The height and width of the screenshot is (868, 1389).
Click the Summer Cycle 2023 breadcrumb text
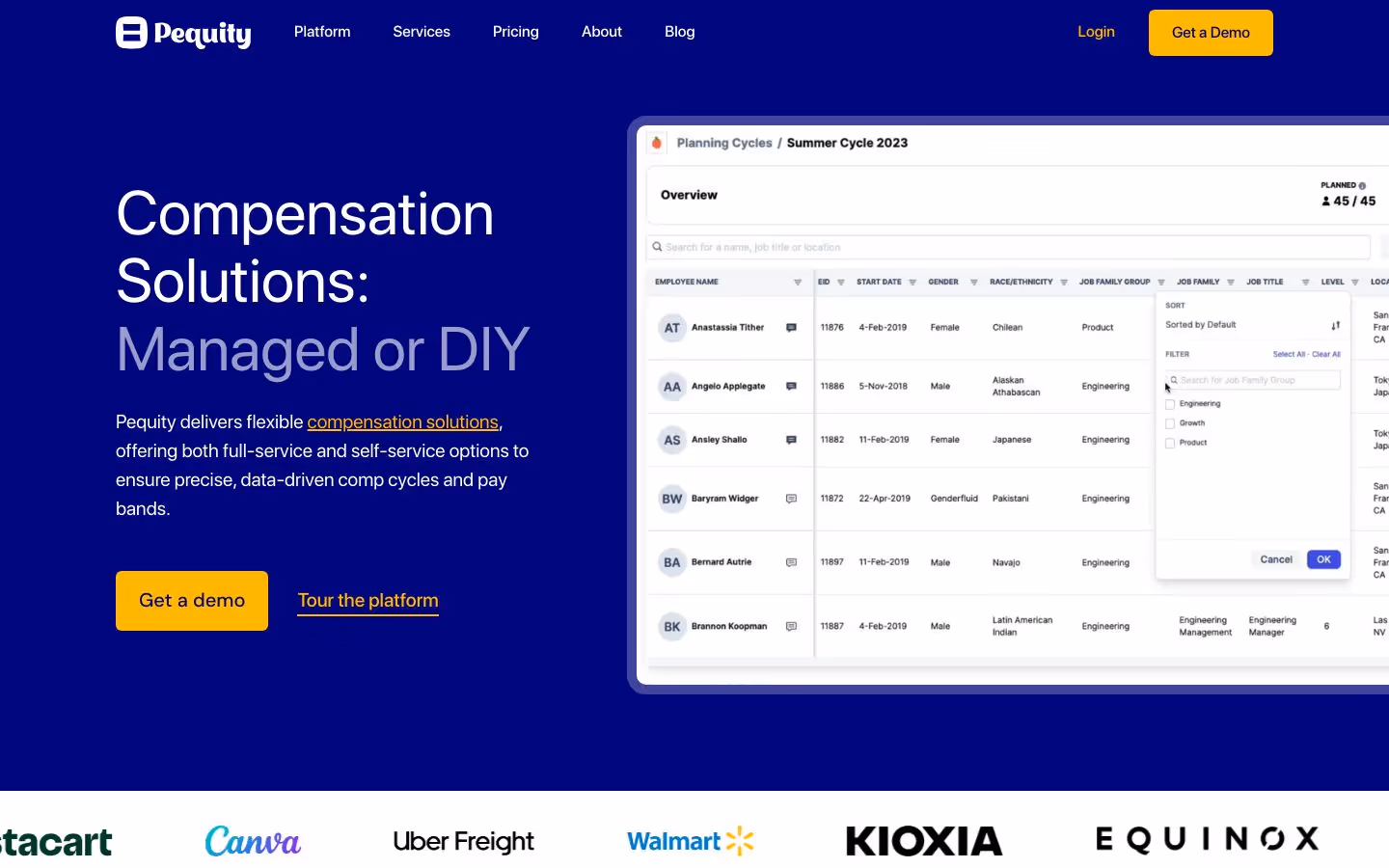847,143
